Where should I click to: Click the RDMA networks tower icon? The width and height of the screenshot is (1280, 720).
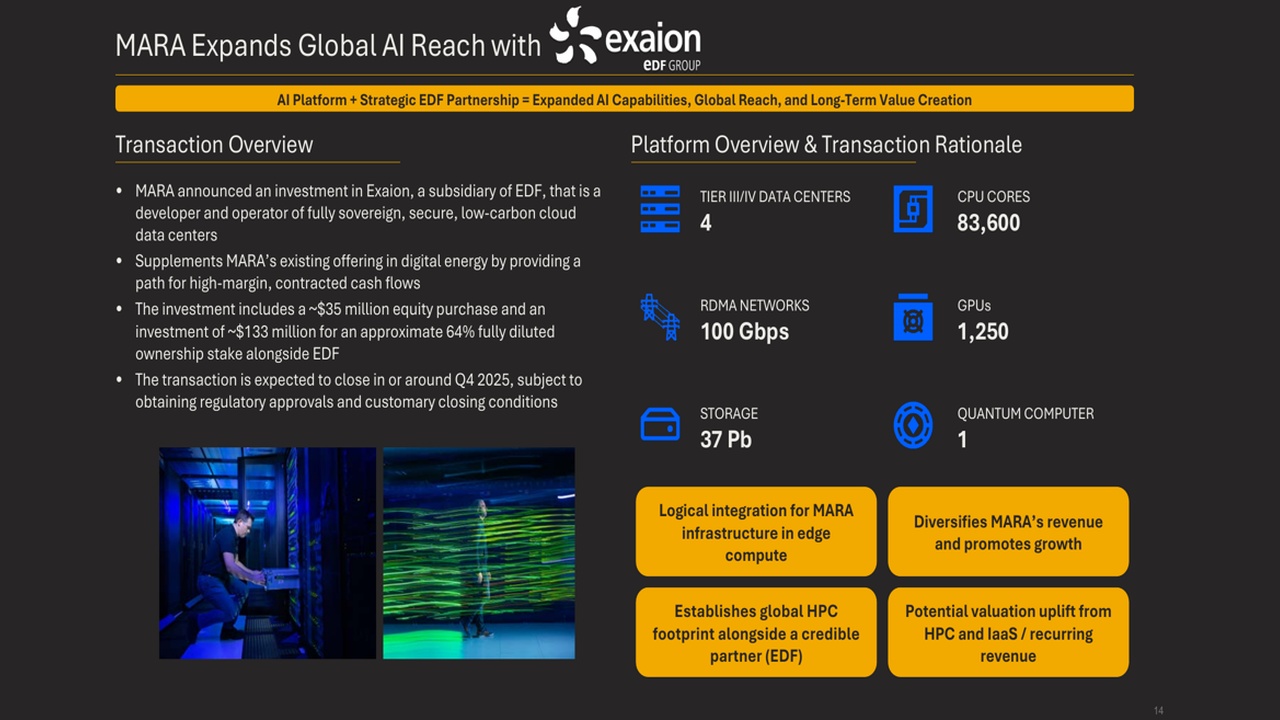click(x=660, y=317)
